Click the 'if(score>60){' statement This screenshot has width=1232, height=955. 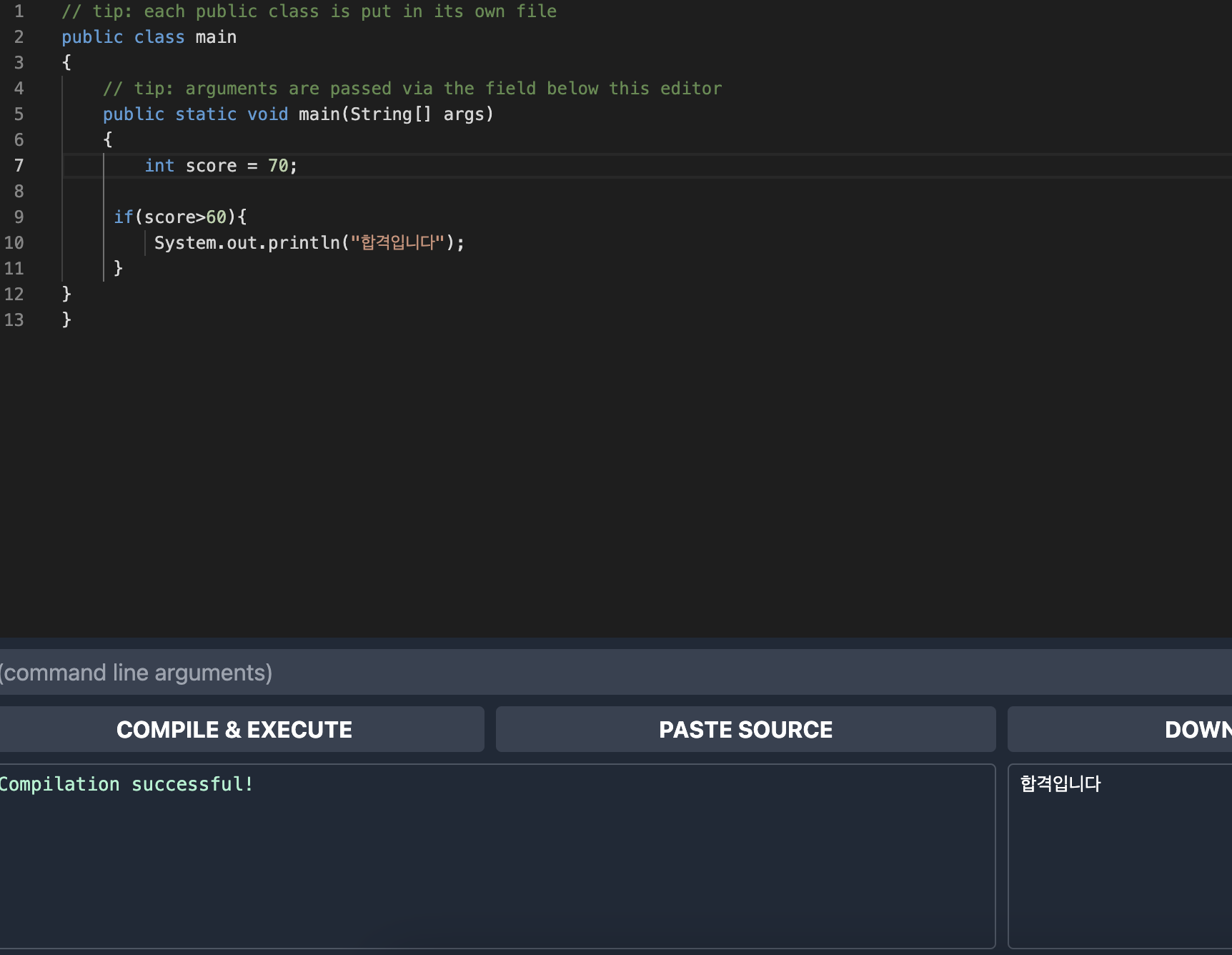(x=180, y=217)
